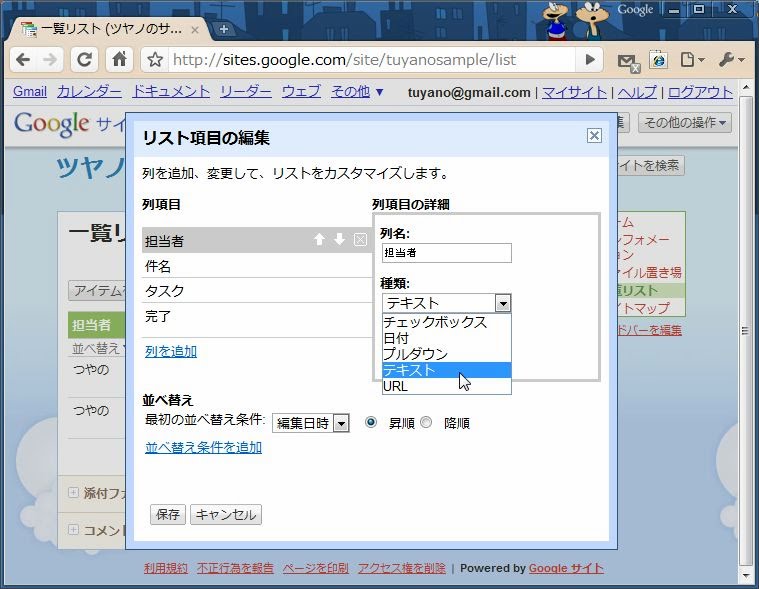Click the 列名 column name text field
This screenshot has height=589, width=759.
pos(446,253)
